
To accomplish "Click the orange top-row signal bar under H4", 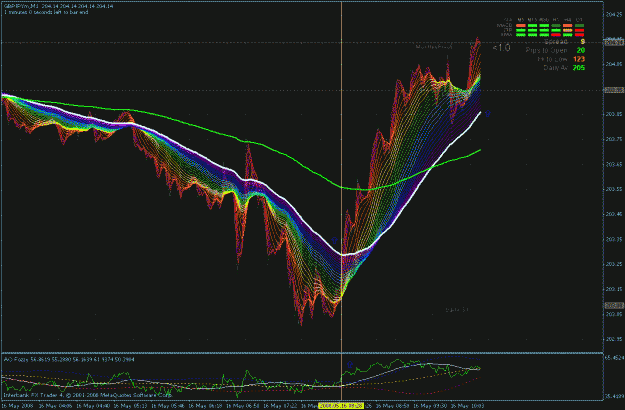I will 568,26.
